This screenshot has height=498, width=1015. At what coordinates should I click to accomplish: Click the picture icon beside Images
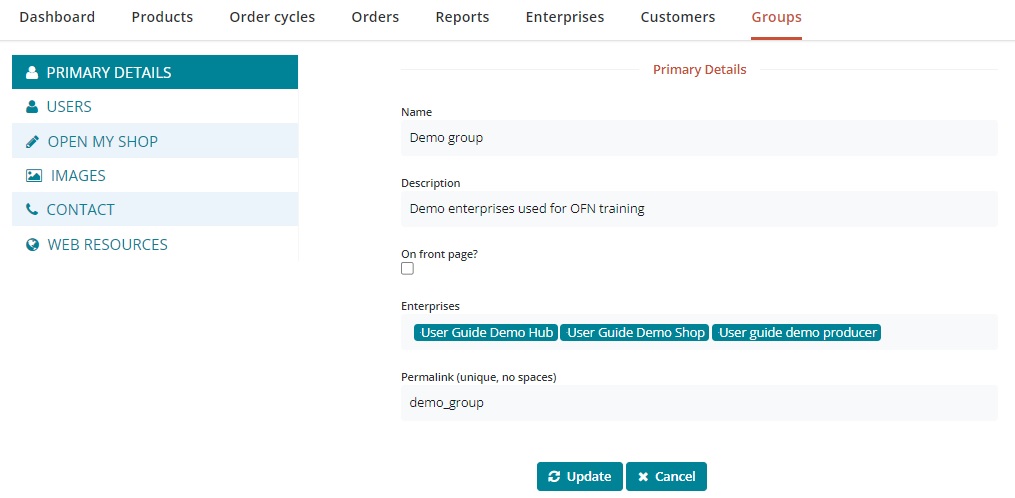coord(34,176)
